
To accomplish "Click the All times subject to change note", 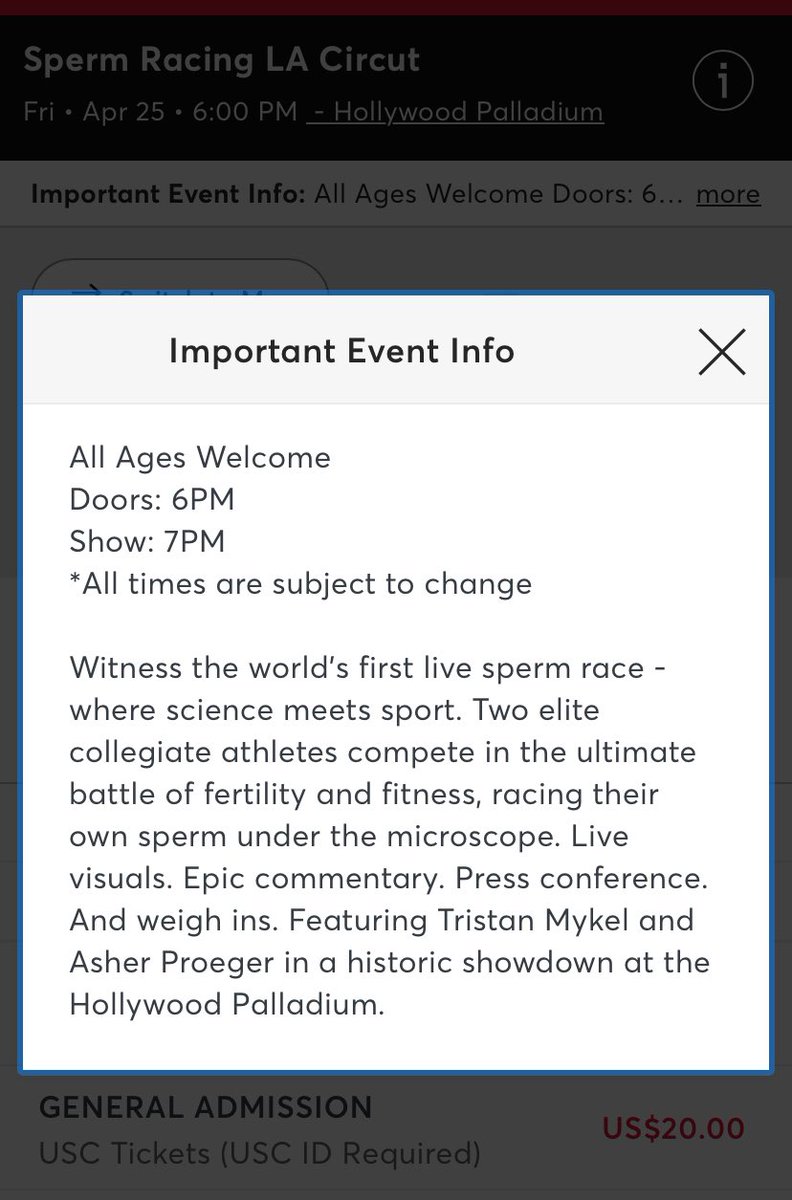I will (x=301, y=583).
